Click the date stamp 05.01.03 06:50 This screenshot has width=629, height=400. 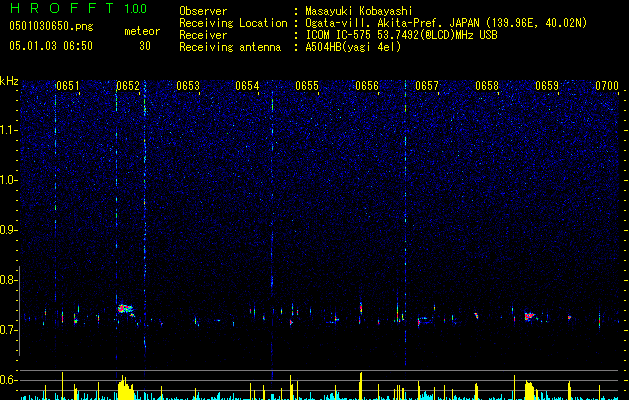51,46
